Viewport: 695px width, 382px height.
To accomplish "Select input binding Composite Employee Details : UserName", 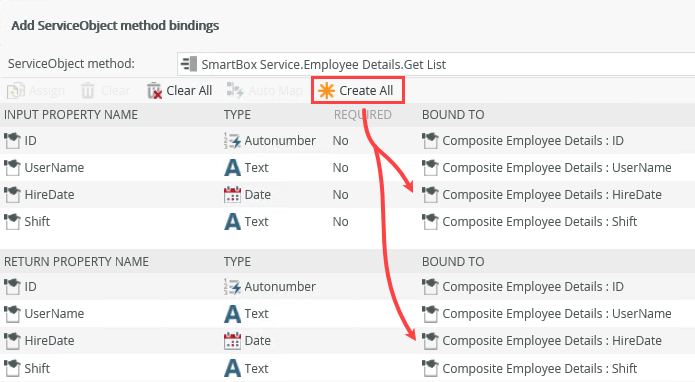I will tap(557, 168).
